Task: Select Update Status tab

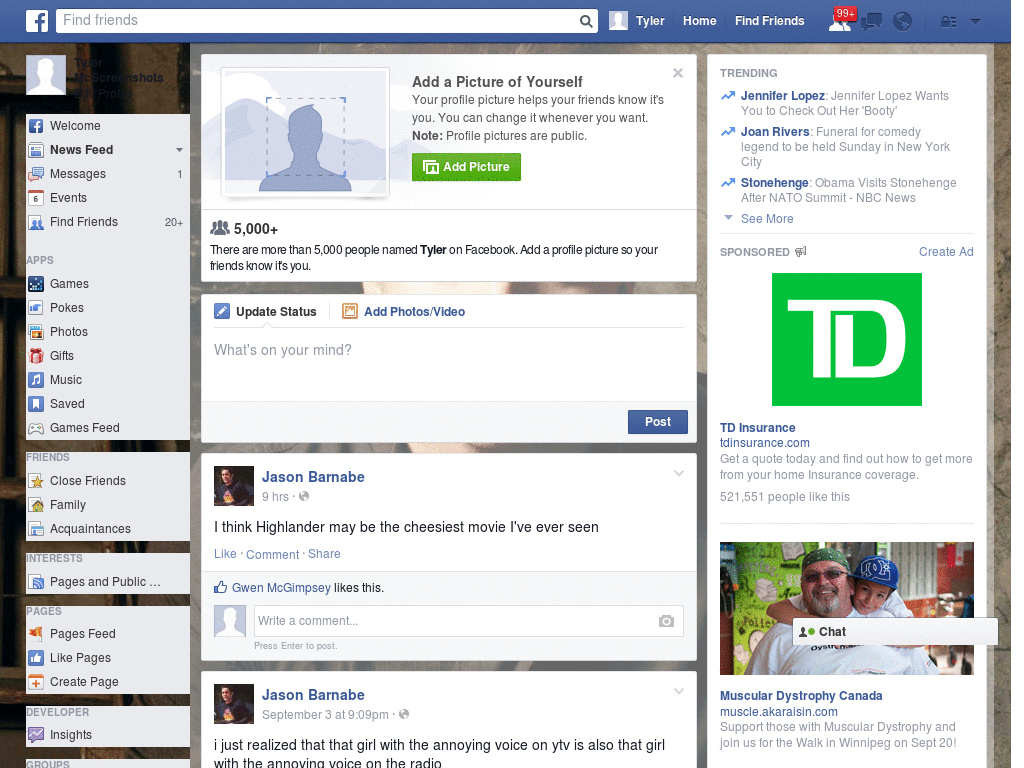Action: 266,312
